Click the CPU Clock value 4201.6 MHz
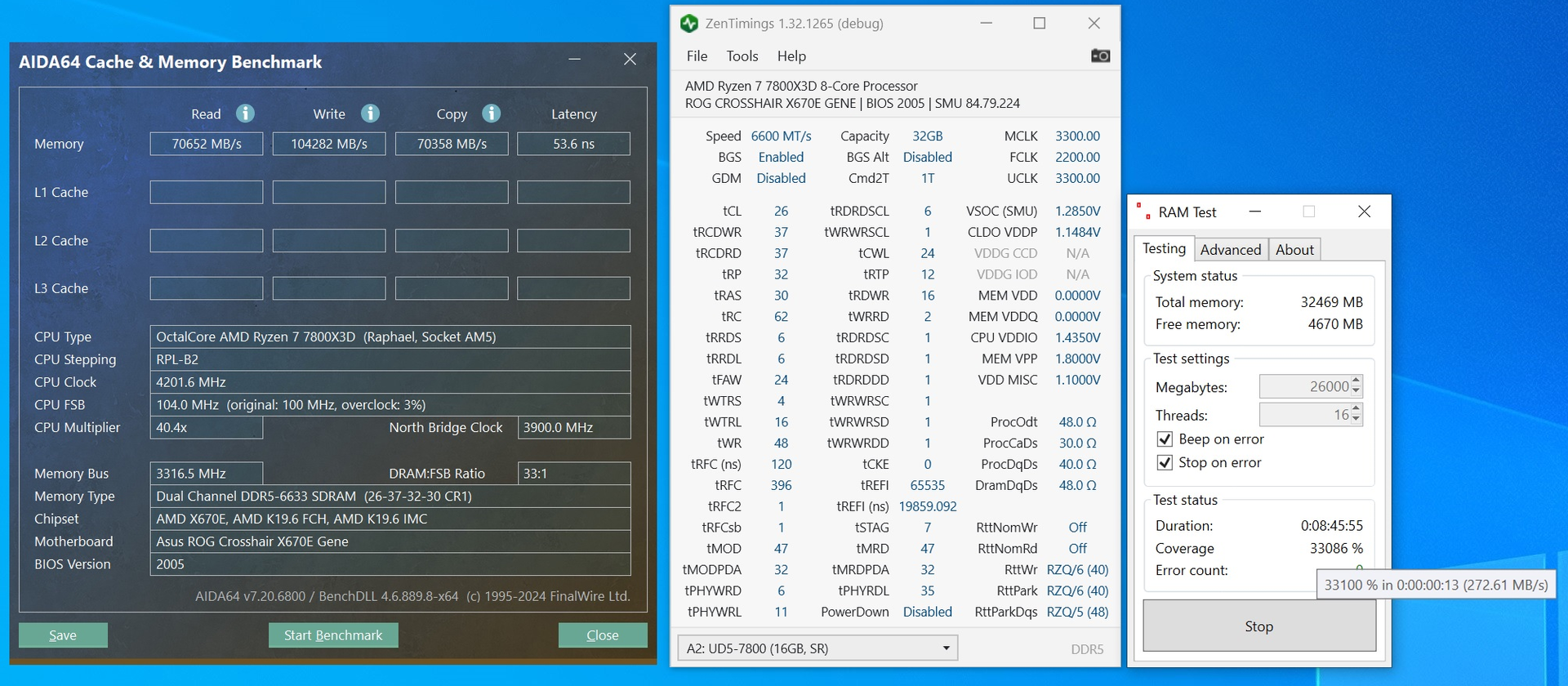1568x686 pixels. [390, 382]
